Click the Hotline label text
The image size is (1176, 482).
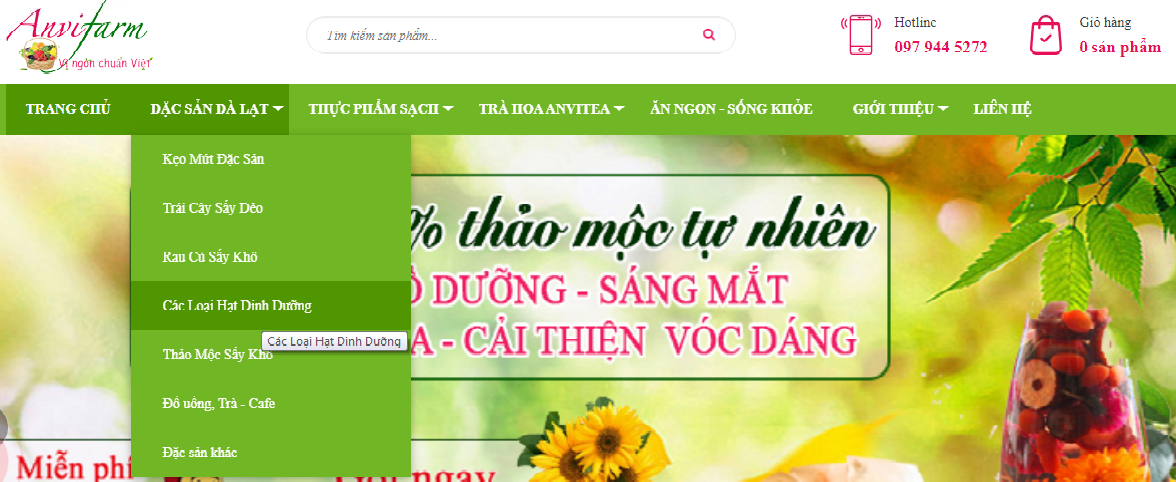(915, 23)
